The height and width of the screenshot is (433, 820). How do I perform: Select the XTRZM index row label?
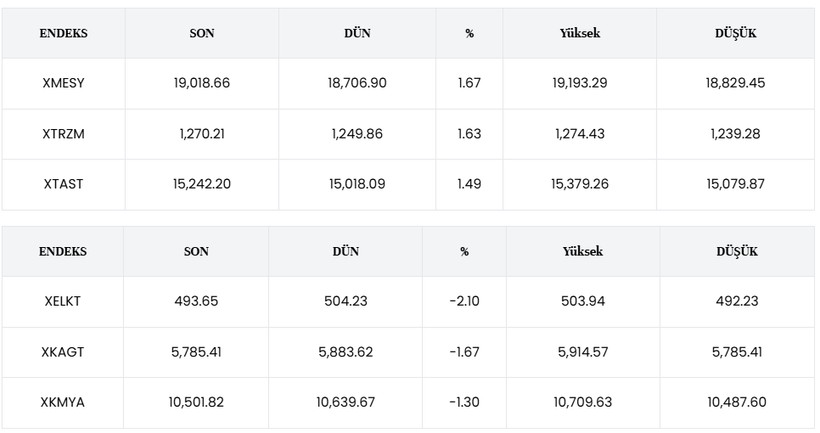64,134
